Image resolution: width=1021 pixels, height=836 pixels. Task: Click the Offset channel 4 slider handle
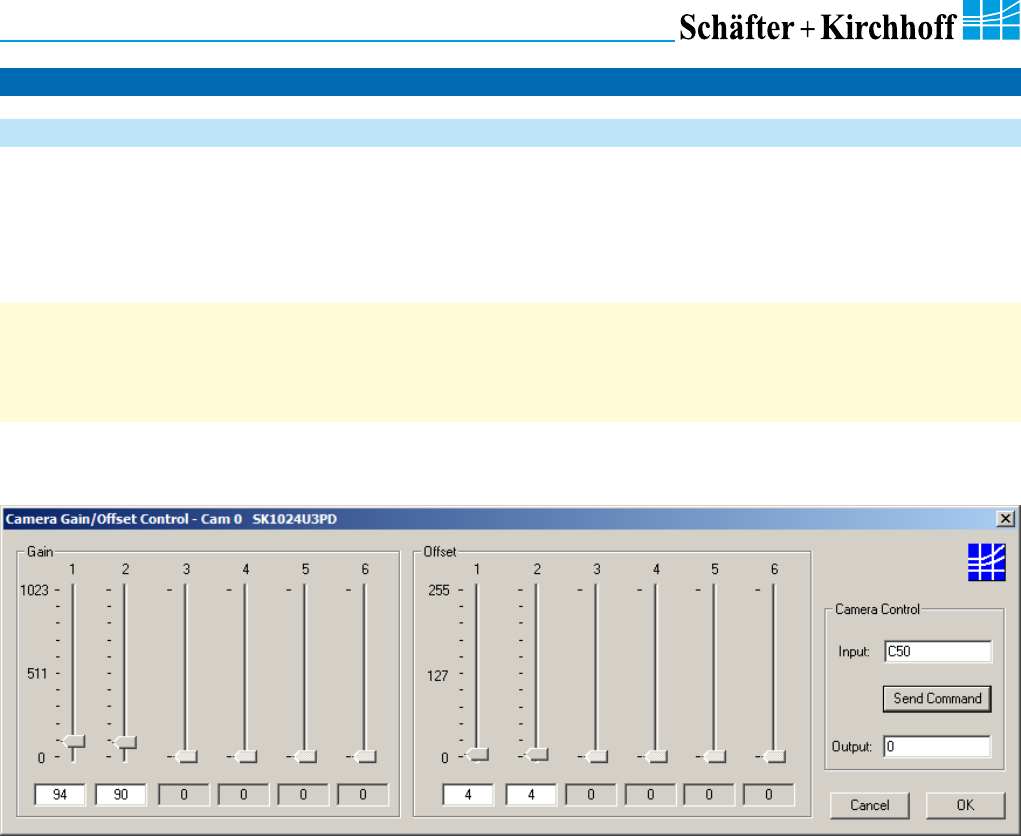click(x=655, y=757)
